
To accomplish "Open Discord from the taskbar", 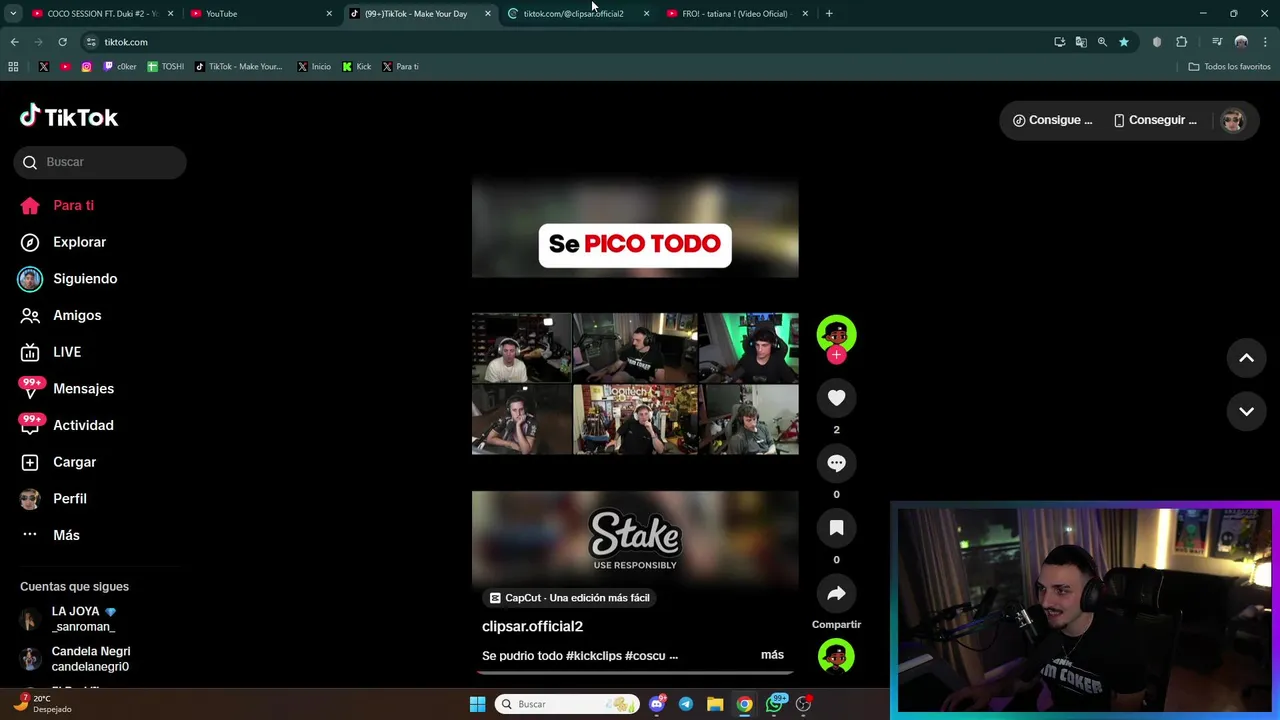I will pyautogui.click(x=657, y=704).
